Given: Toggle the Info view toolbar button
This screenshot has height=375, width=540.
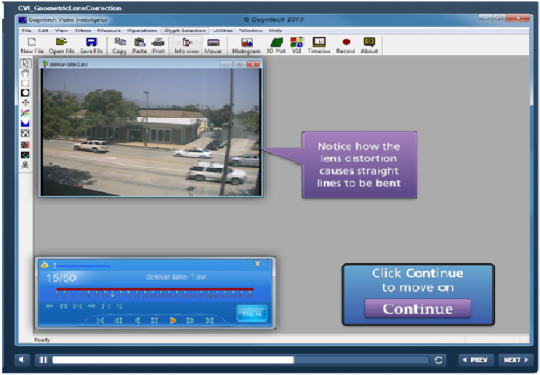Looking at the screenshot, I should (187, 45).
